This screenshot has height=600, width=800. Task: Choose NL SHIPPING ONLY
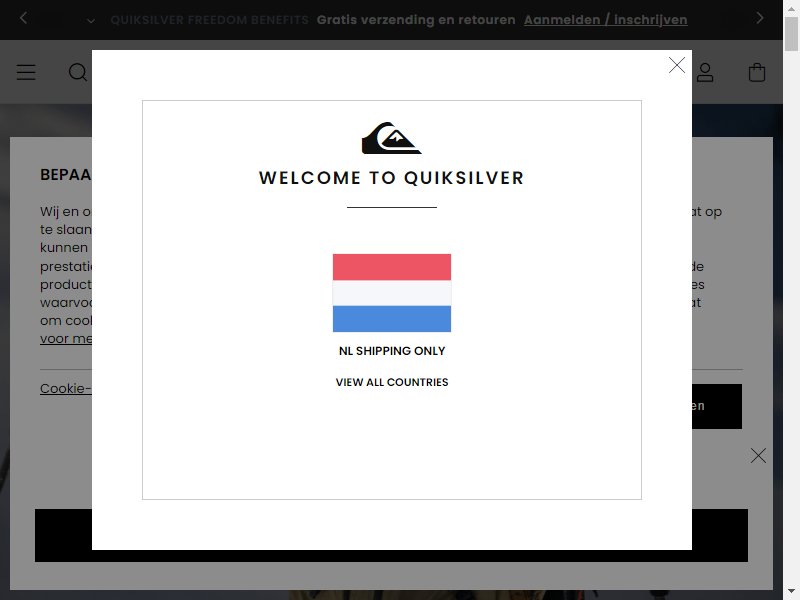392,351
